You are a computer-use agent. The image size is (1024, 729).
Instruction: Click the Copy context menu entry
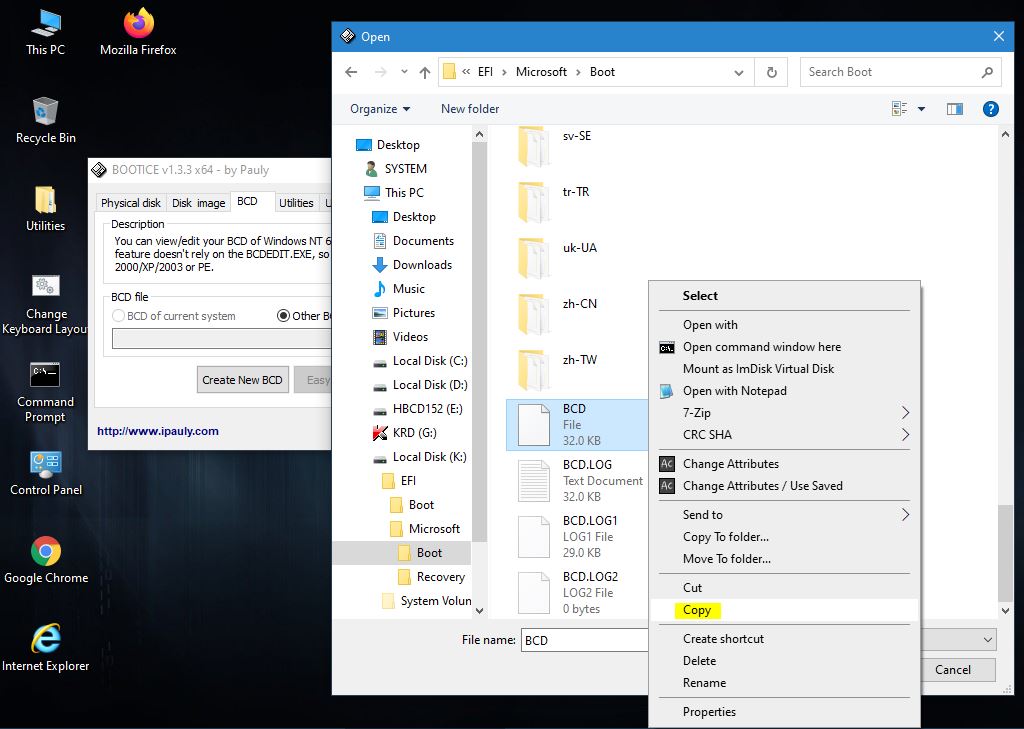(x=697, y=610)
